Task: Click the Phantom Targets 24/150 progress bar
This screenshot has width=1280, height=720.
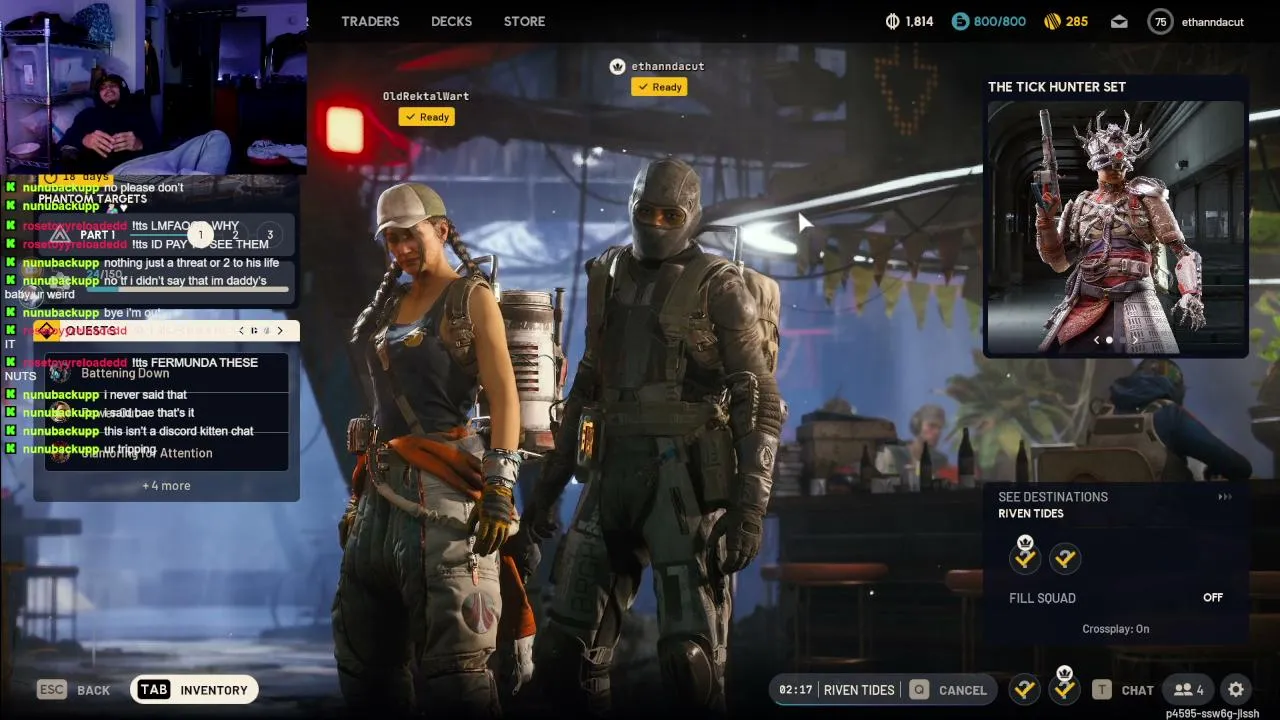Action: (x=189, y=290)
